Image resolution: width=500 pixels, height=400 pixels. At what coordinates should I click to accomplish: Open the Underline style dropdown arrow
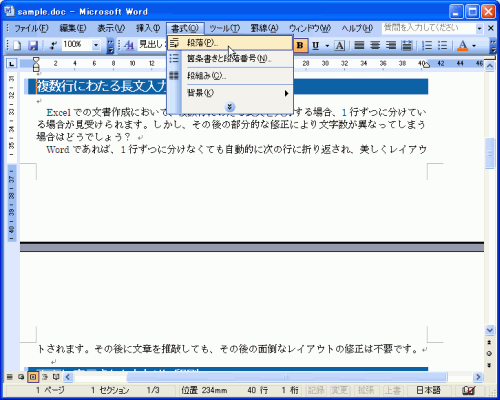(x=327, y=45)
